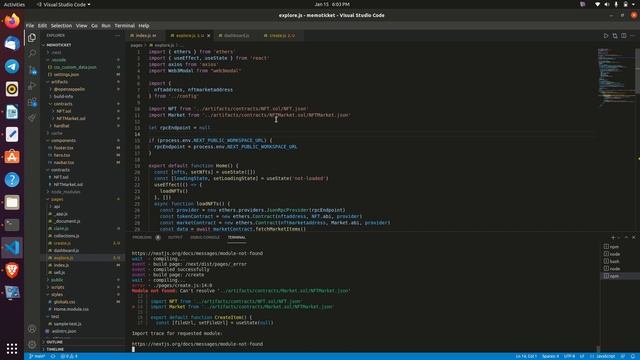This screenshot has height=360, width=640.
Task: Open Show Applications grid
Action: [x=12, y=348]
